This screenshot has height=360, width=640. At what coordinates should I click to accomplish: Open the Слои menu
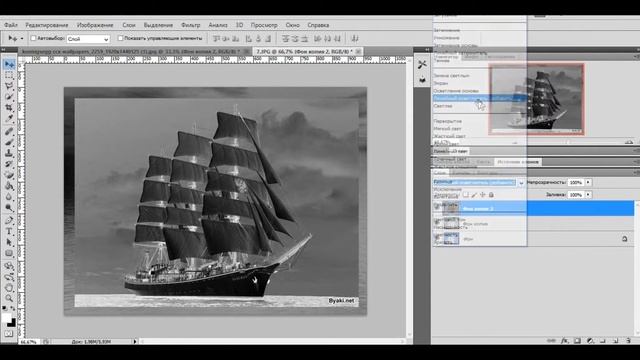pos(129,25)
